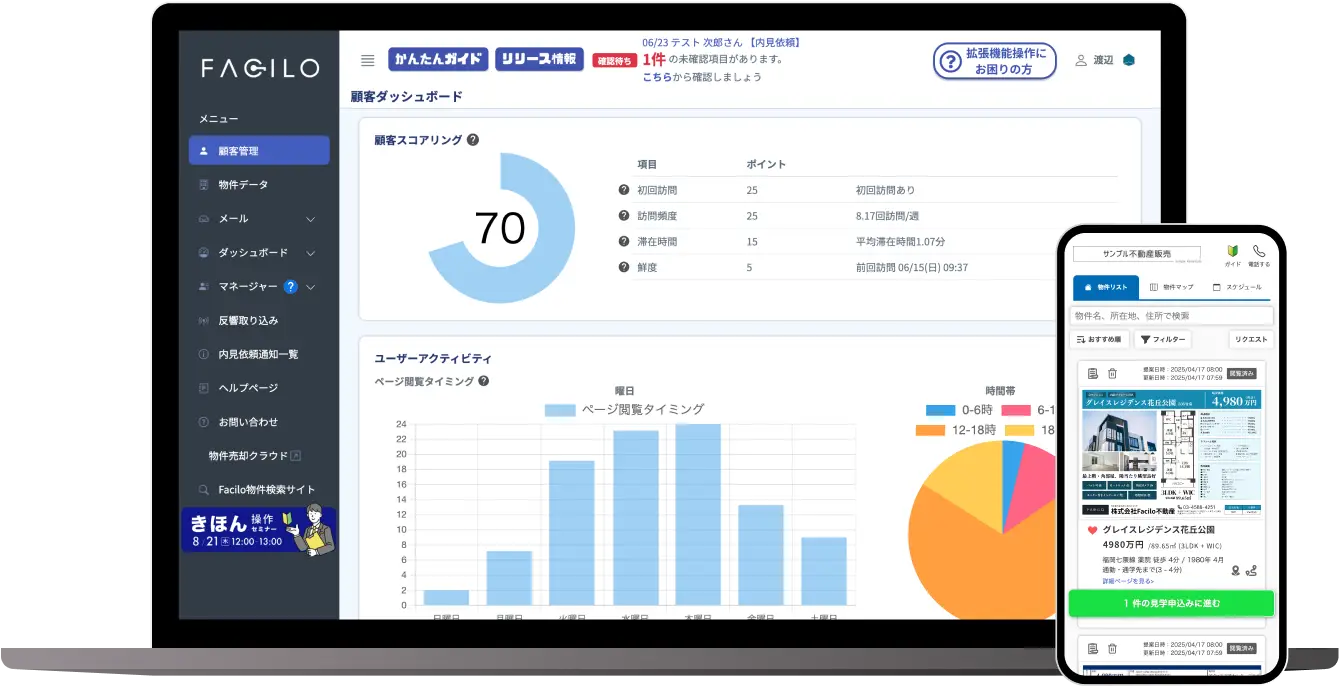Viewport: 1339px width, 686px height.
Task: Tap the ガイド beginner icon on the mobile app
Action: [1233, 252]
